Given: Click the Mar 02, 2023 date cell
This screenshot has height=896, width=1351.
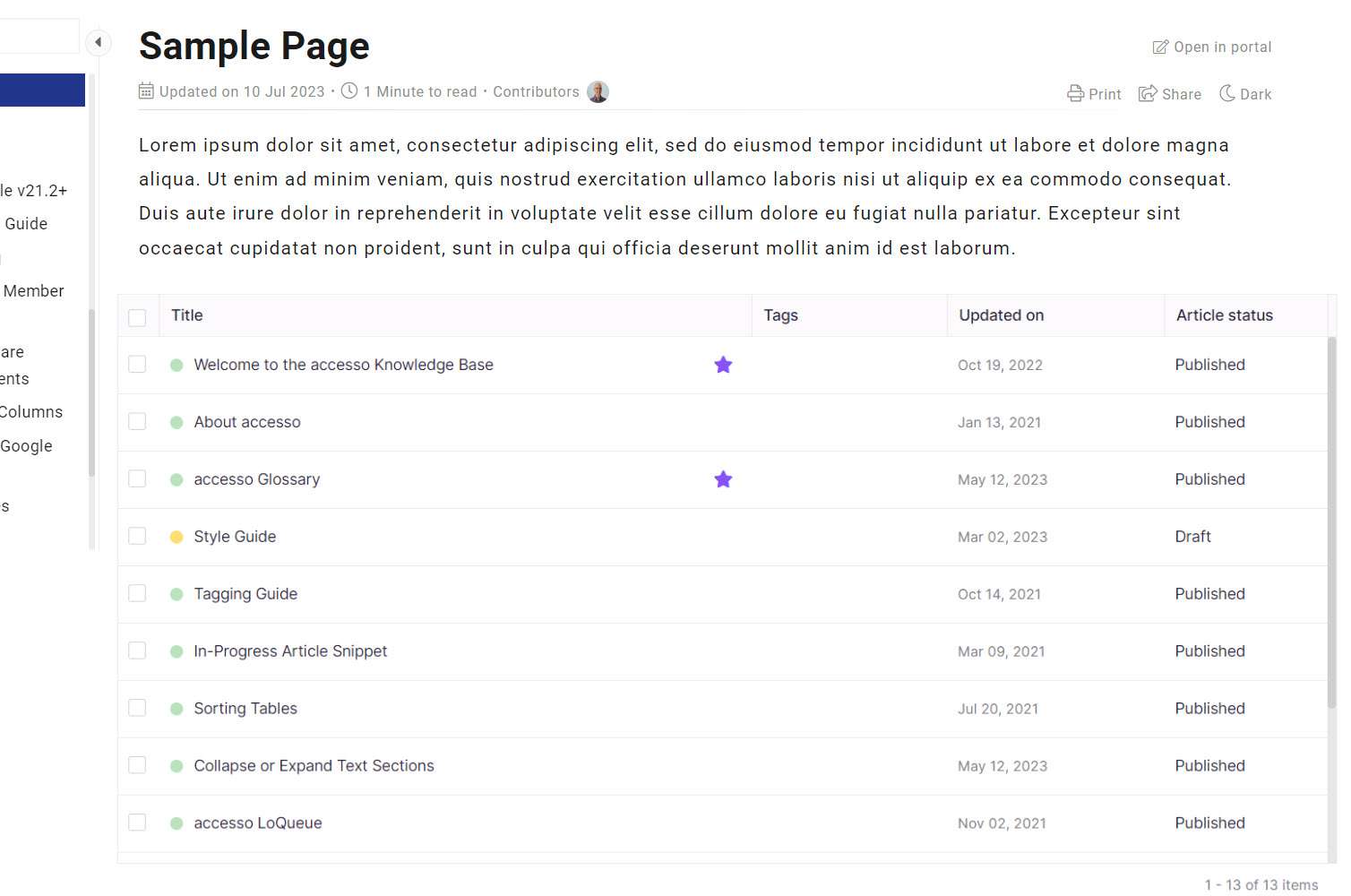Looking at the screenshot, I should (x=1002, y=538).
